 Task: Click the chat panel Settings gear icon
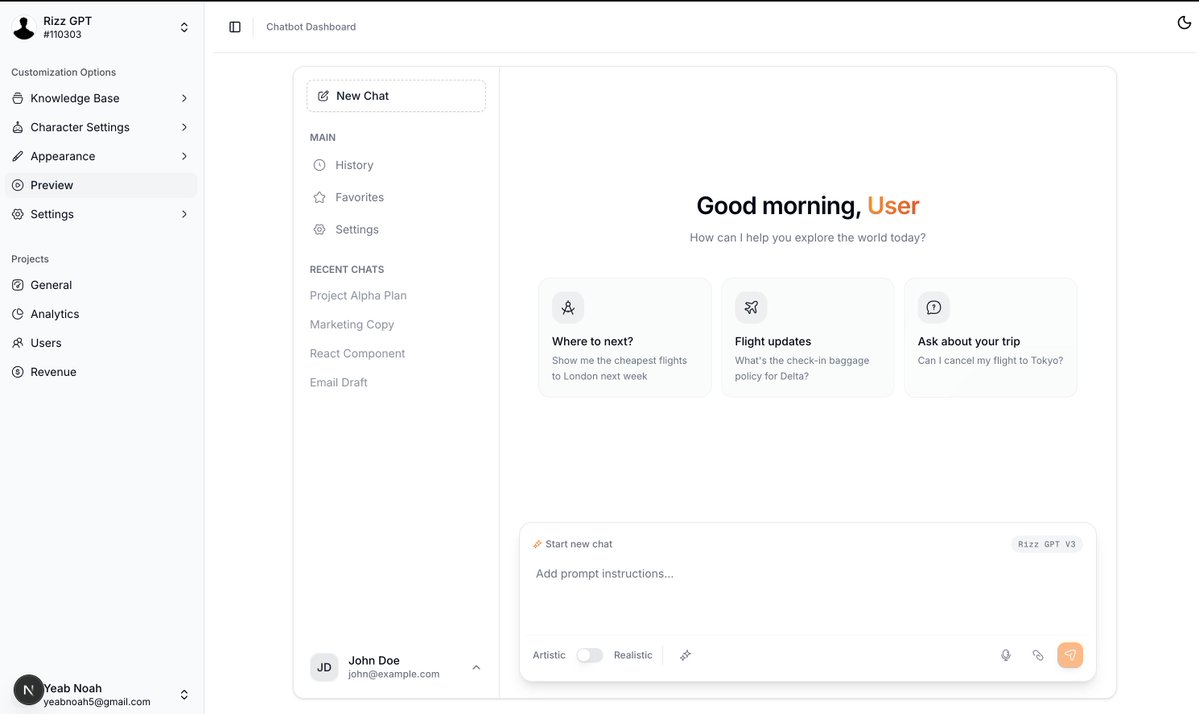coord(320,229)
